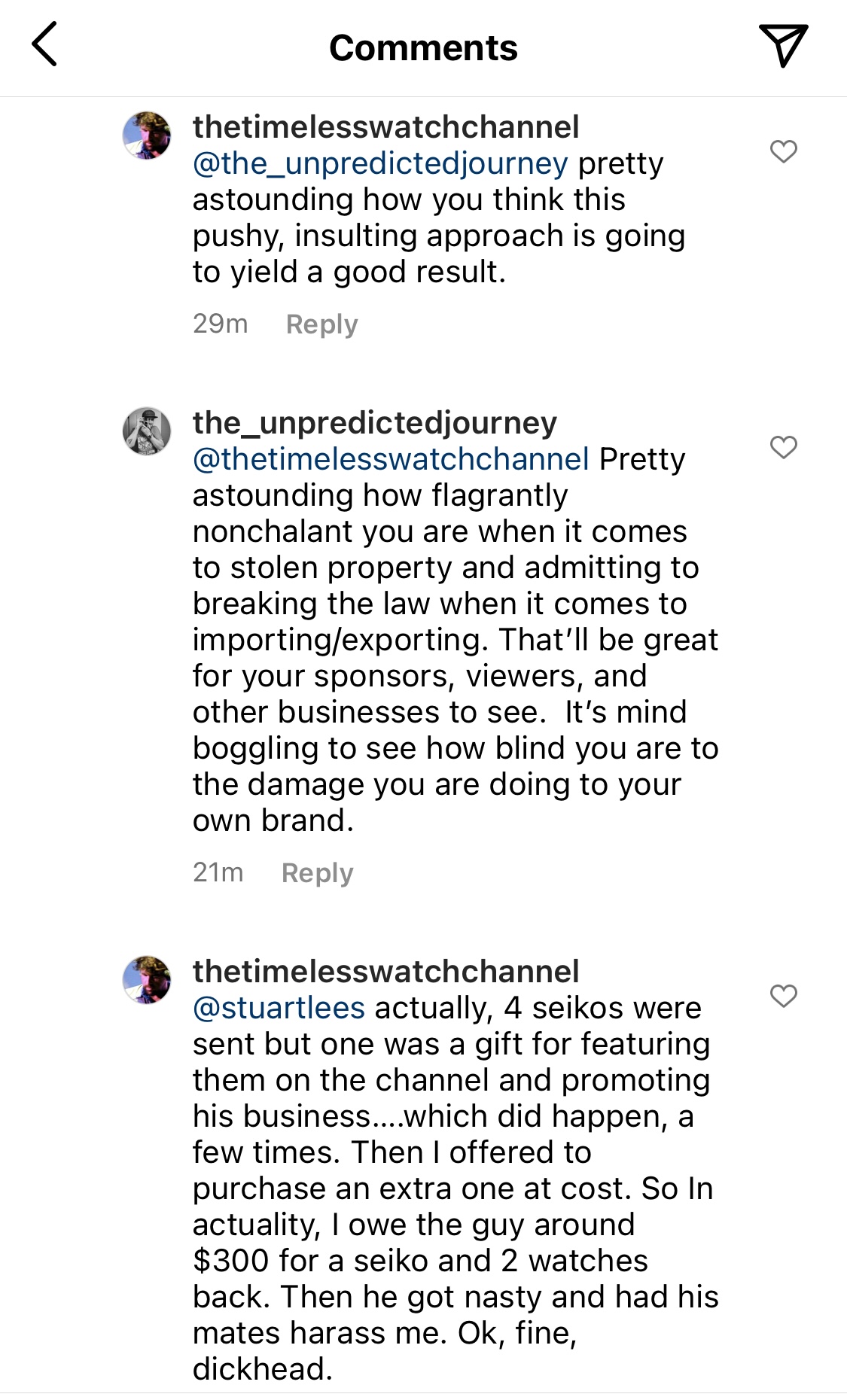Reply to the 21m comment

tap(317, 873)
